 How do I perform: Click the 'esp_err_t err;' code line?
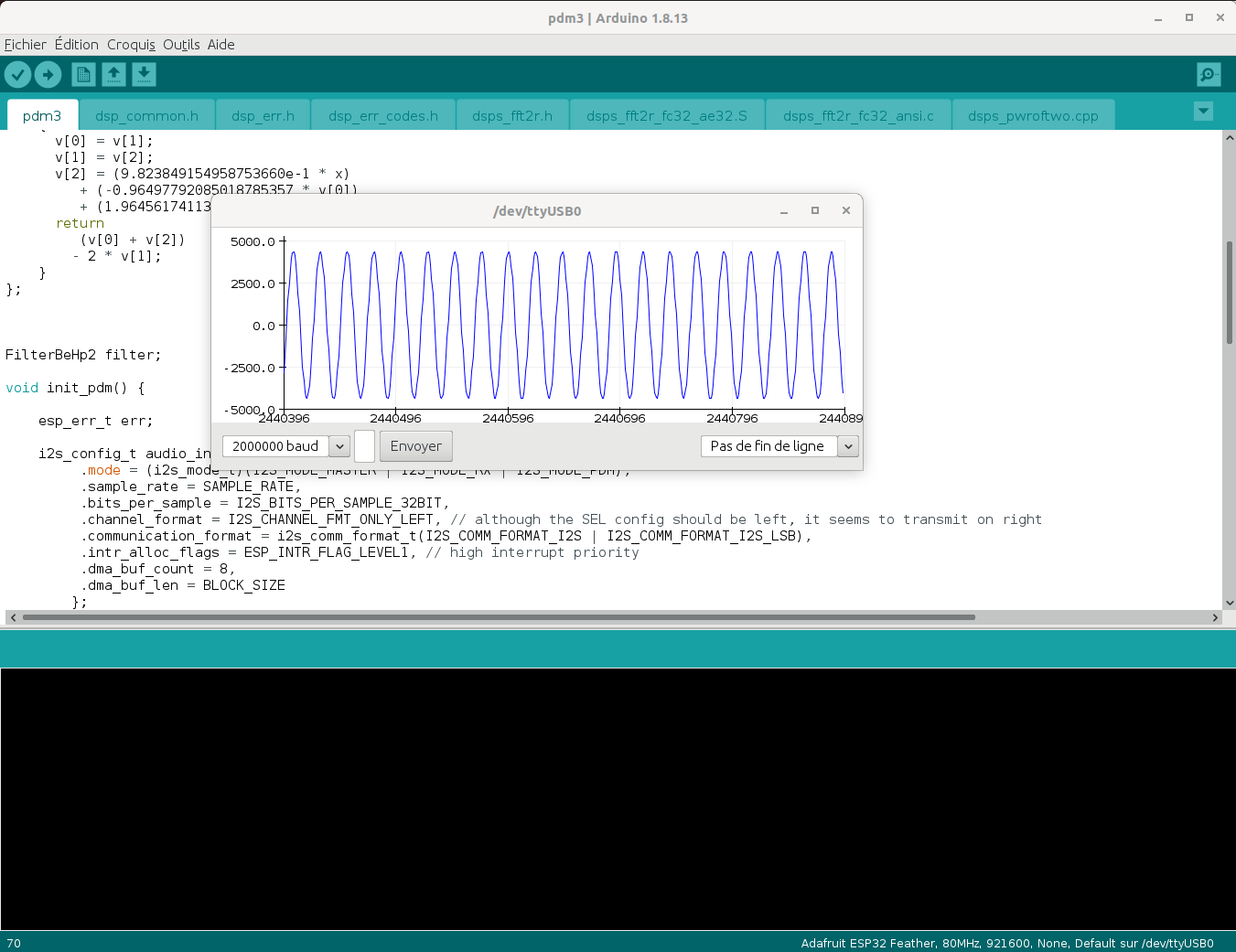tap(96, 421)
